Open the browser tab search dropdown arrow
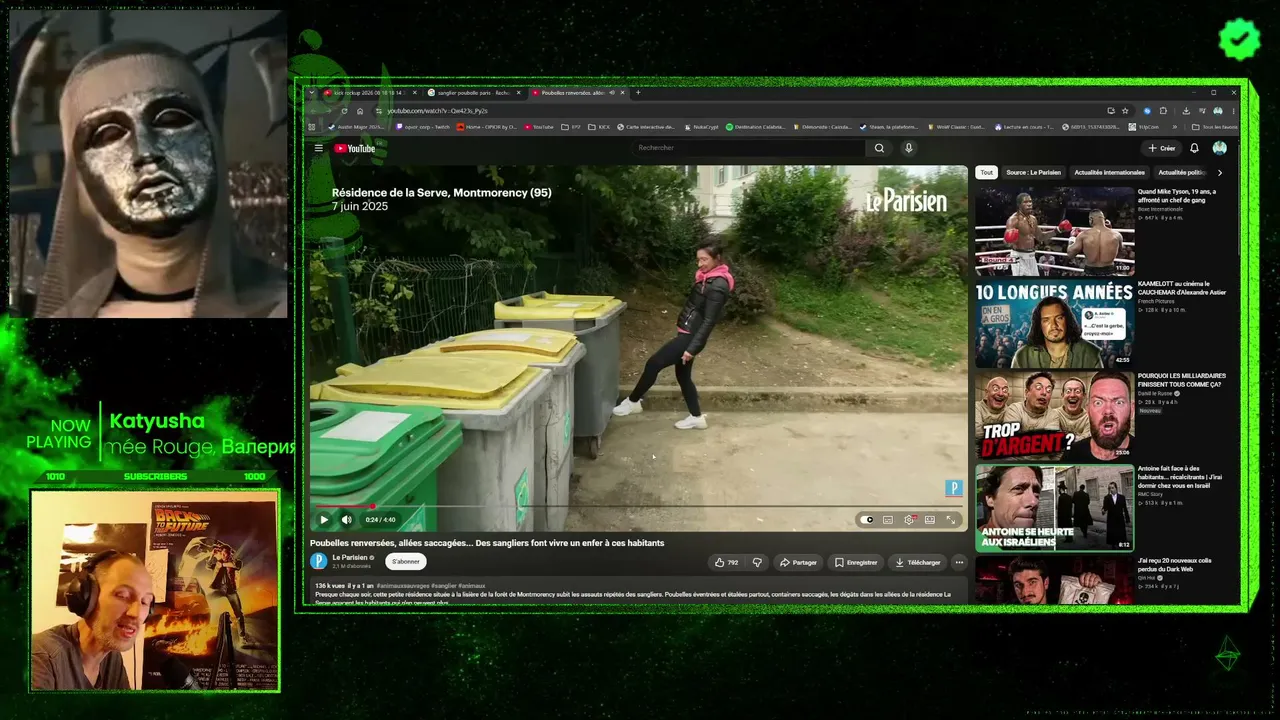The image size is (1280, 720). coord(312,93)
